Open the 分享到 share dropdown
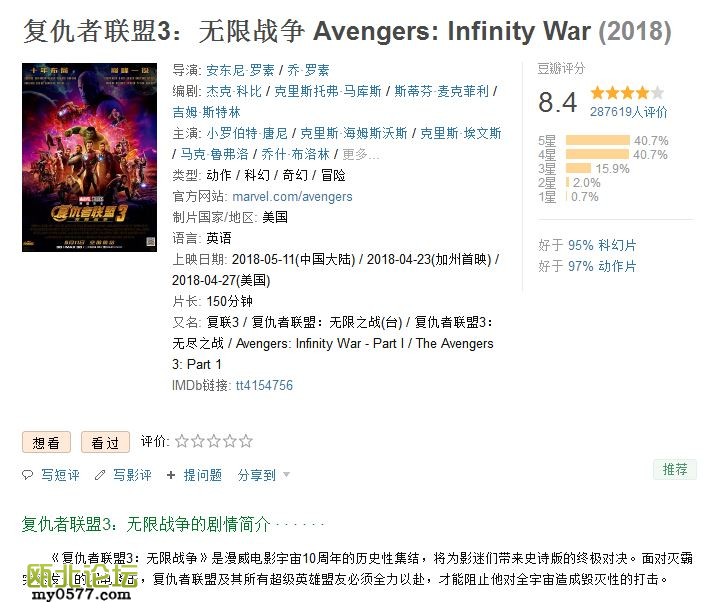Viewport: 721px width, 608px height. tap(263, 475)
